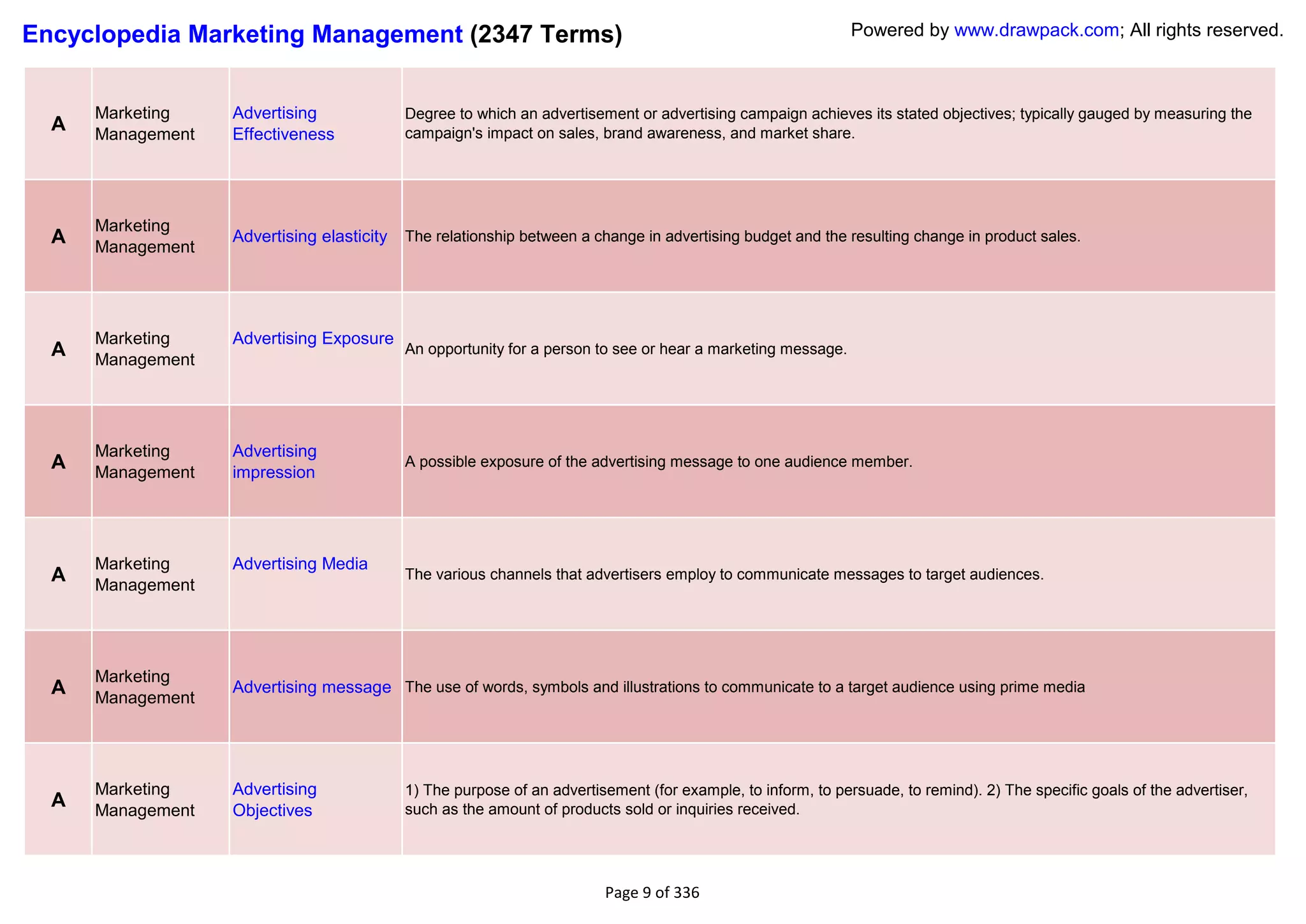1306x924 pixels.
Task: Open the Advertising elasticity term link
Action: click(309, 237)
